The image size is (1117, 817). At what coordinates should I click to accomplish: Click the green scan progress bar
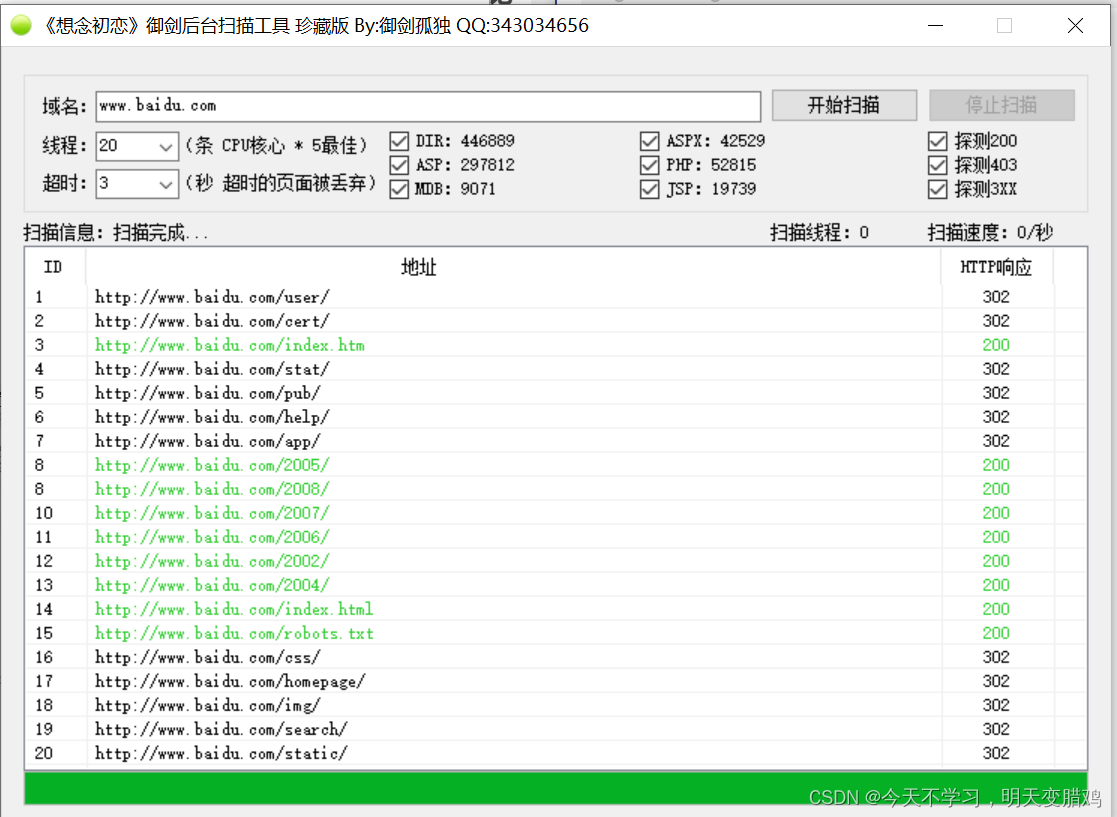click(556, 789)
